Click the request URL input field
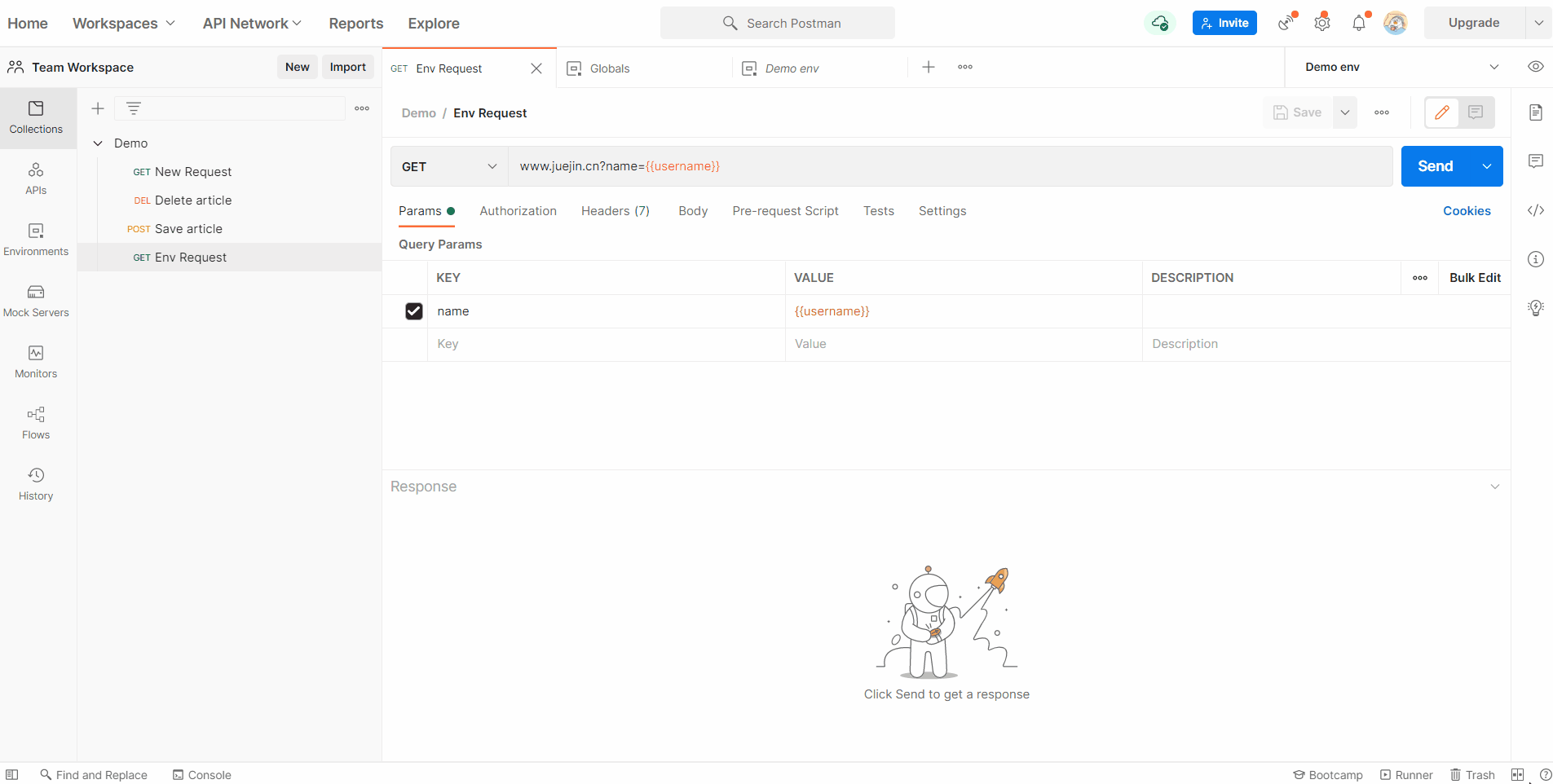The image size is (1553, 784). pos(951,166)
